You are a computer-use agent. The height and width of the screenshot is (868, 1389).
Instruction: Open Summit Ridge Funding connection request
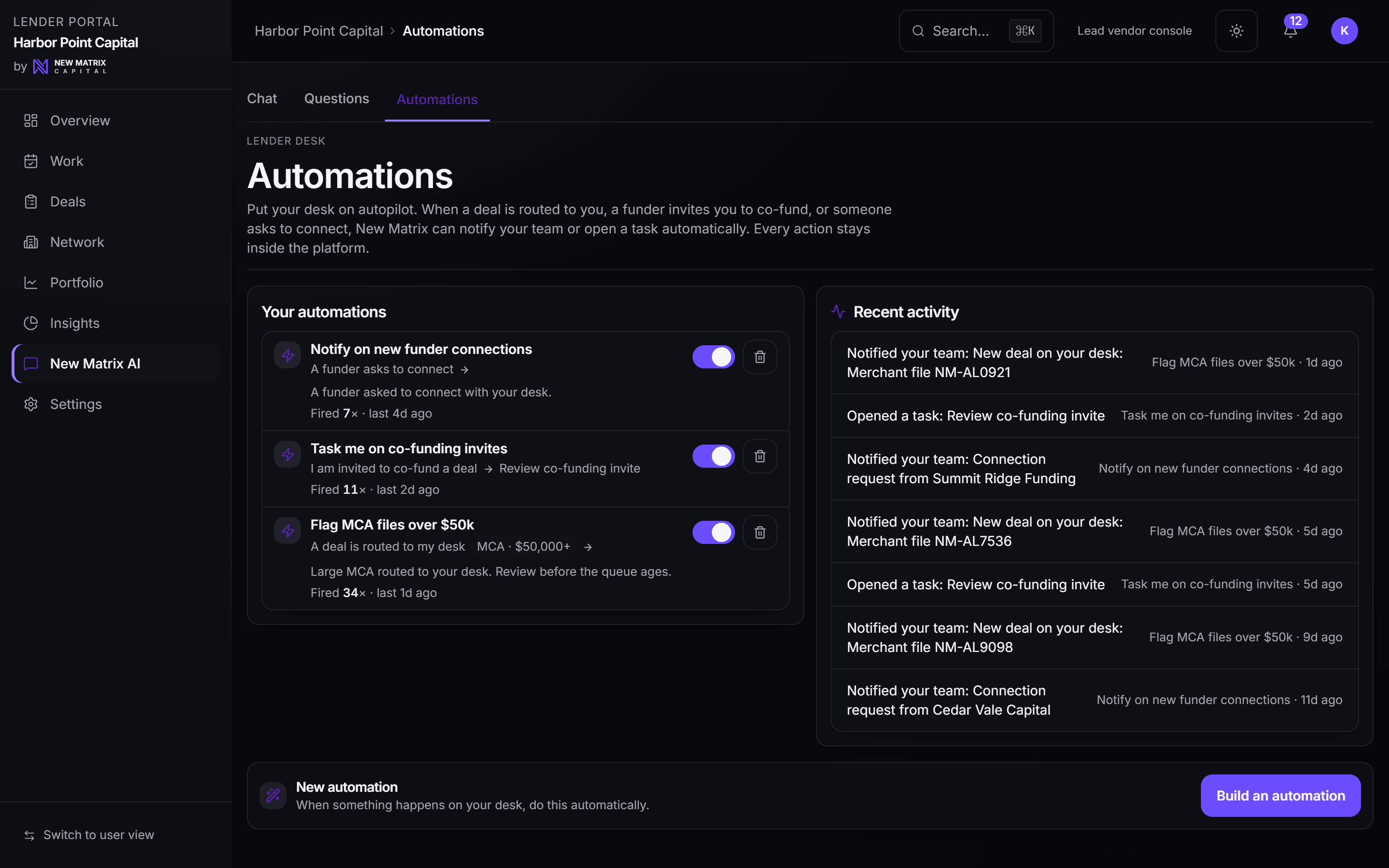coord(1094,469)
